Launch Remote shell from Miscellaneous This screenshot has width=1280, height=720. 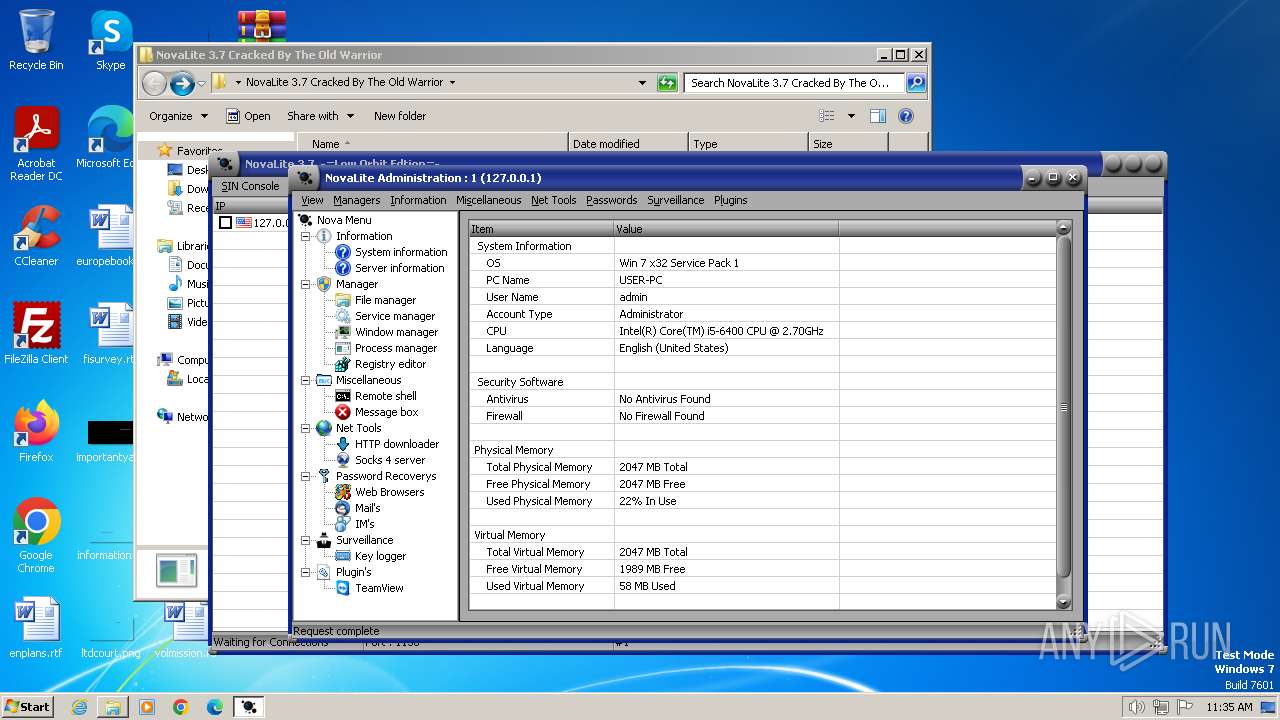(x=385, y=396)
